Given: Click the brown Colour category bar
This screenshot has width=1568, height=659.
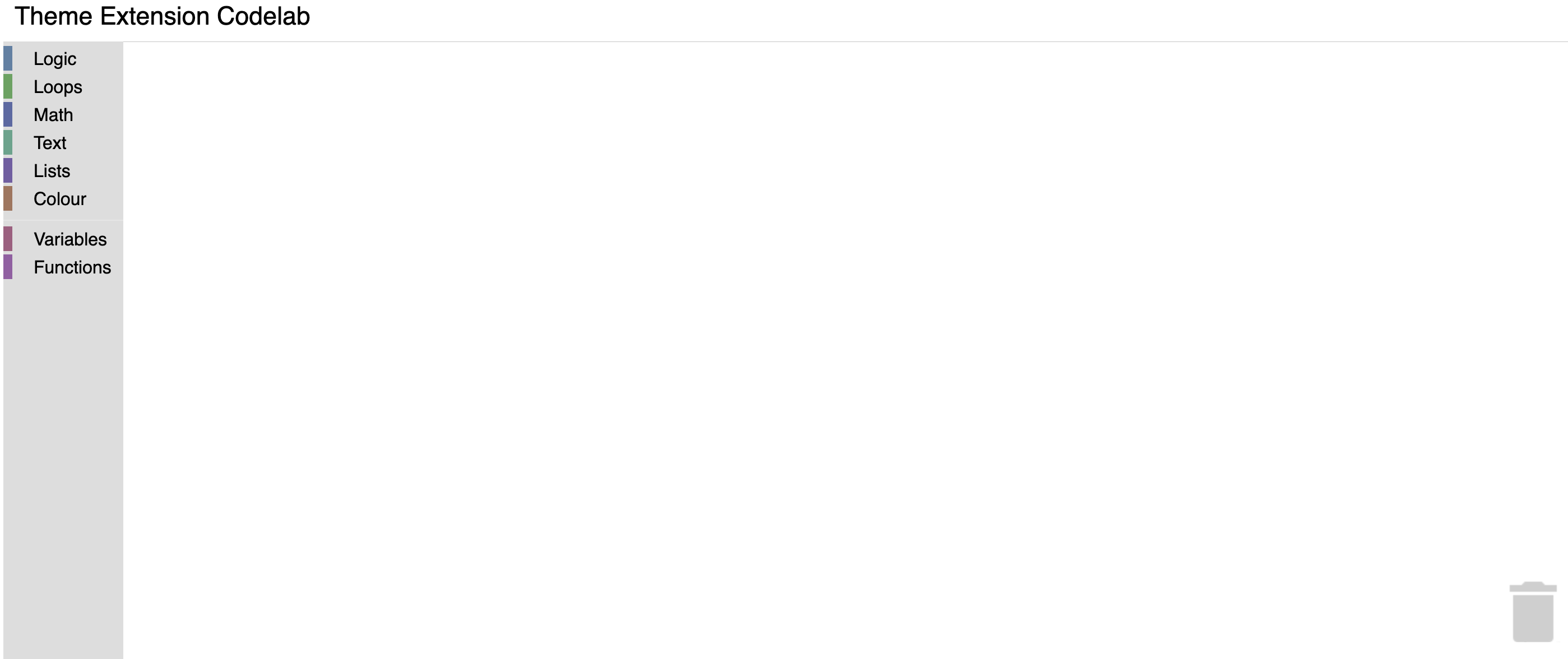Looking at the screenshot, I should click(x=8, y=198).
